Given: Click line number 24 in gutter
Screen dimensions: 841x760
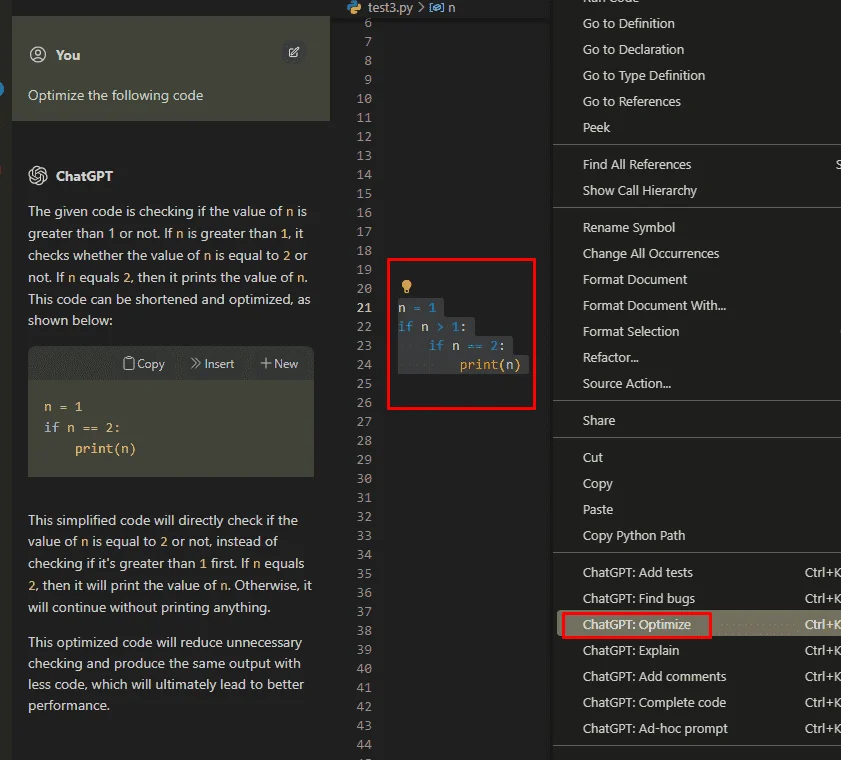Looking at the screenshot, I should 364,365.
